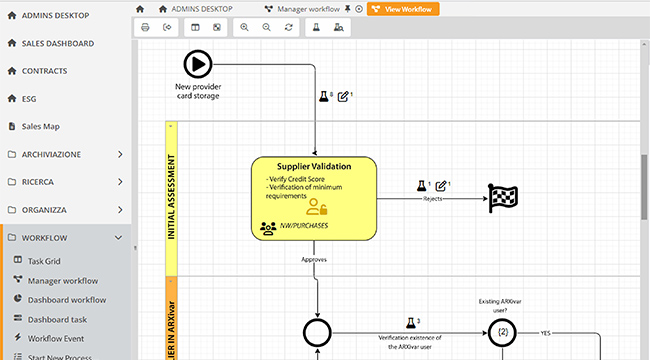This screenshot has width=650, height=360.
Task: Click the split columns view icon
Action: click(x=195, y=27)
